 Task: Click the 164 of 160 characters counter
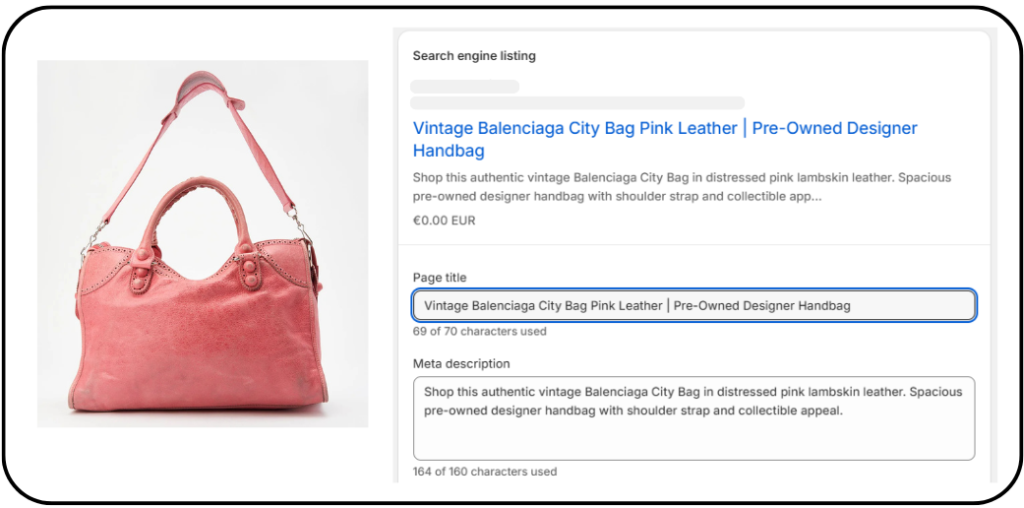point(485,471)
